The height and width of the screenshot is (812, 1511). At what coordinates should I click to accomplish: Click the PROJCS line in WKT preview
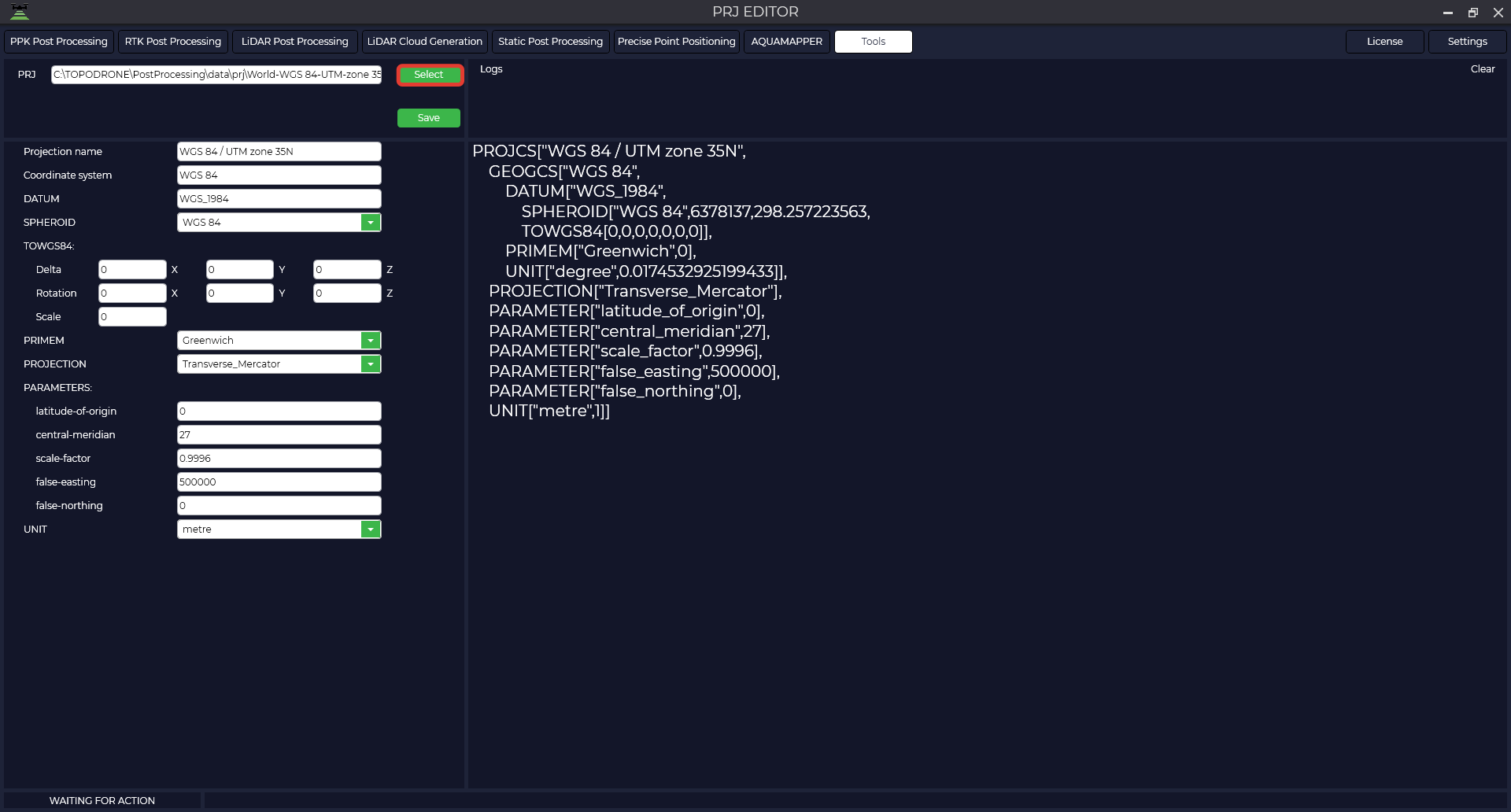609,151
